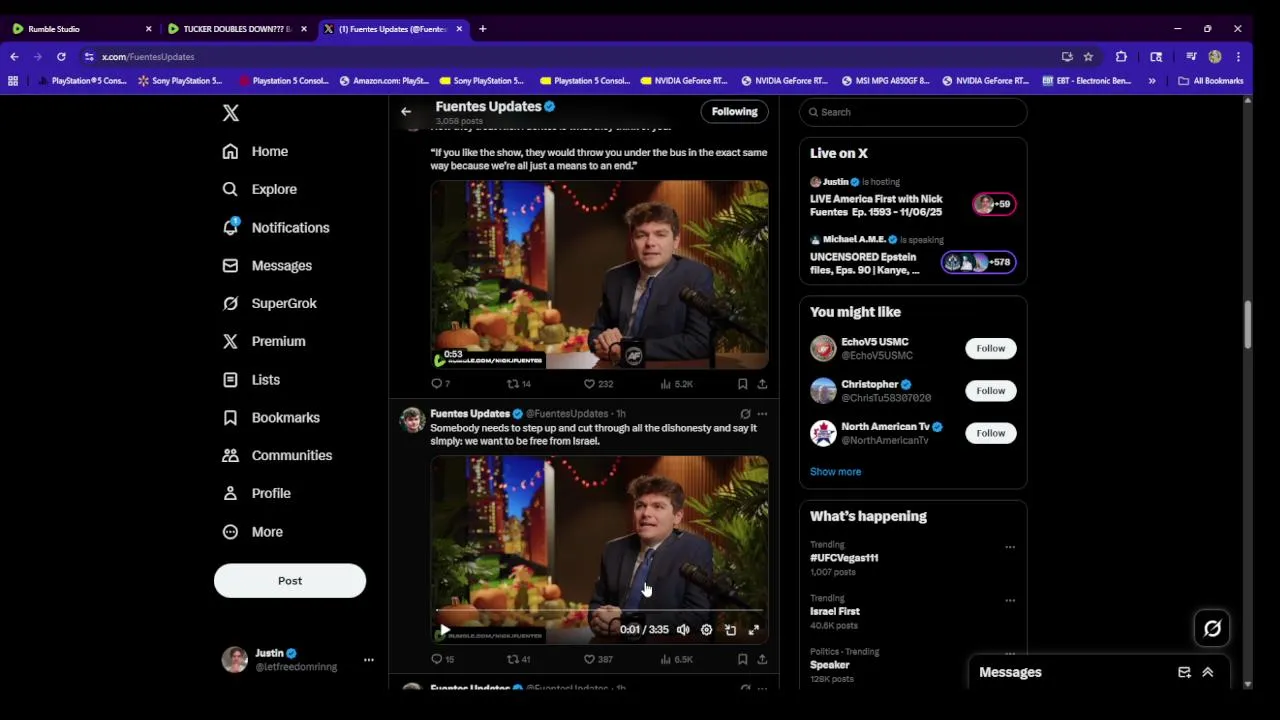The image size is (1280, 720).
Task: Open the EBT - Electronic Ben... bookmark
Action: [x=1086, y=81]
